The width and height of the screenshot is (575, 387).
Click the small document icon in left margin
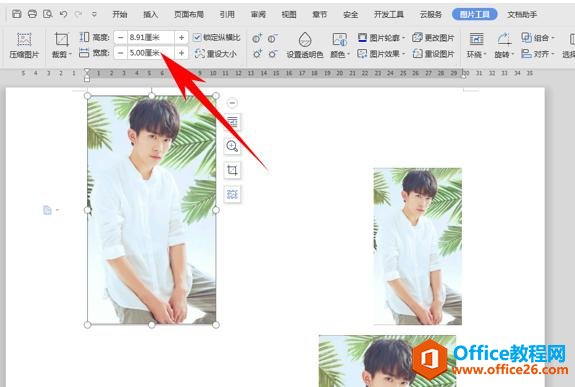click(47, 210)
